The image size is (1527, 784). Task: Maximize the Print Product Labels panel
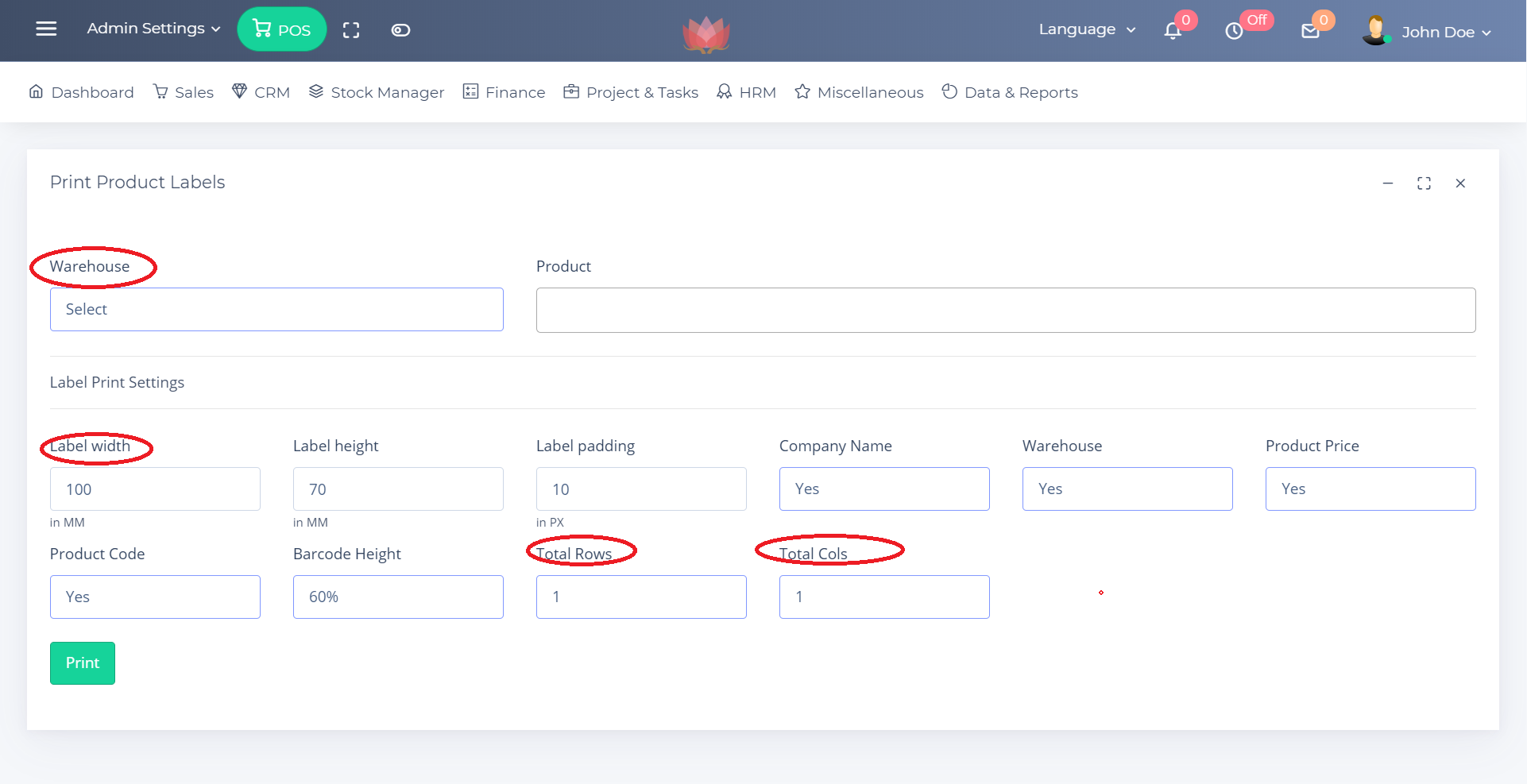[x=1424, y=183]
